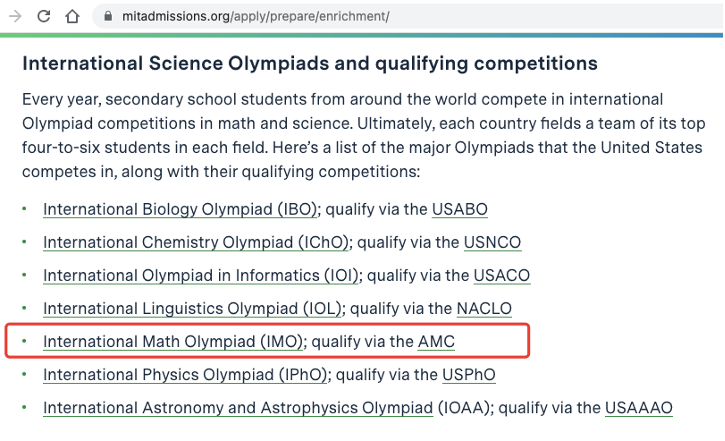Open International Biology Olympiad (IBO) link
Image resolution: width=725 pixels, height=441 pixels.
(x=180, y=210)
